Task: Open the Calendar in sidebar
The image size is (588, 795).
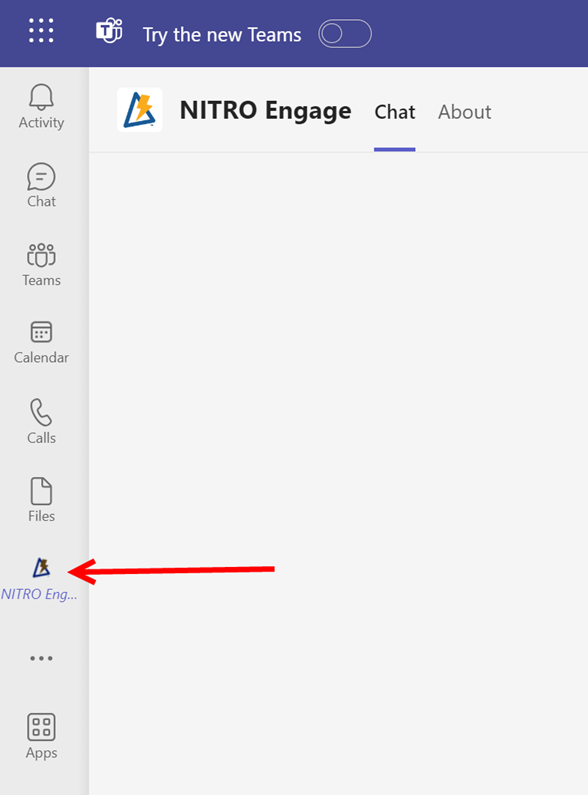Action: click(x=42, y=343)
